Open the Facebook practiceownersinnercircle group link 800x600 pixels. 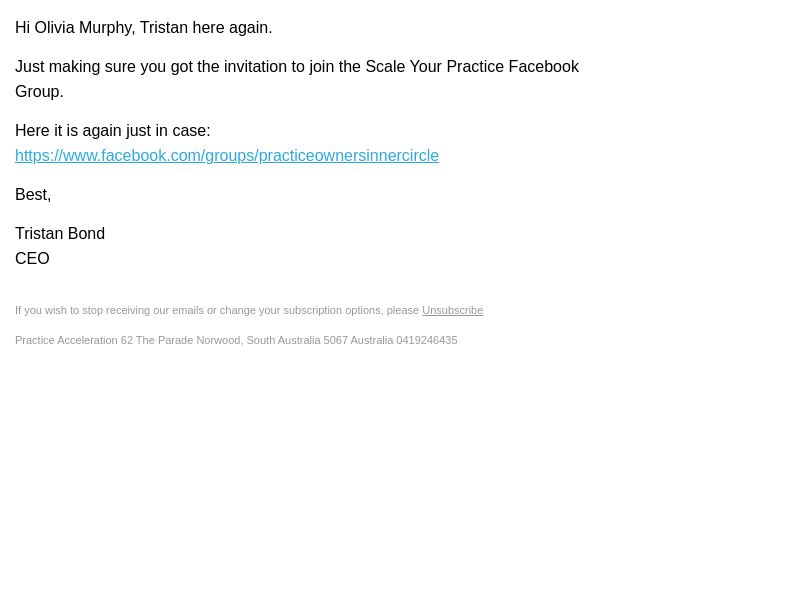coord(227,156)
